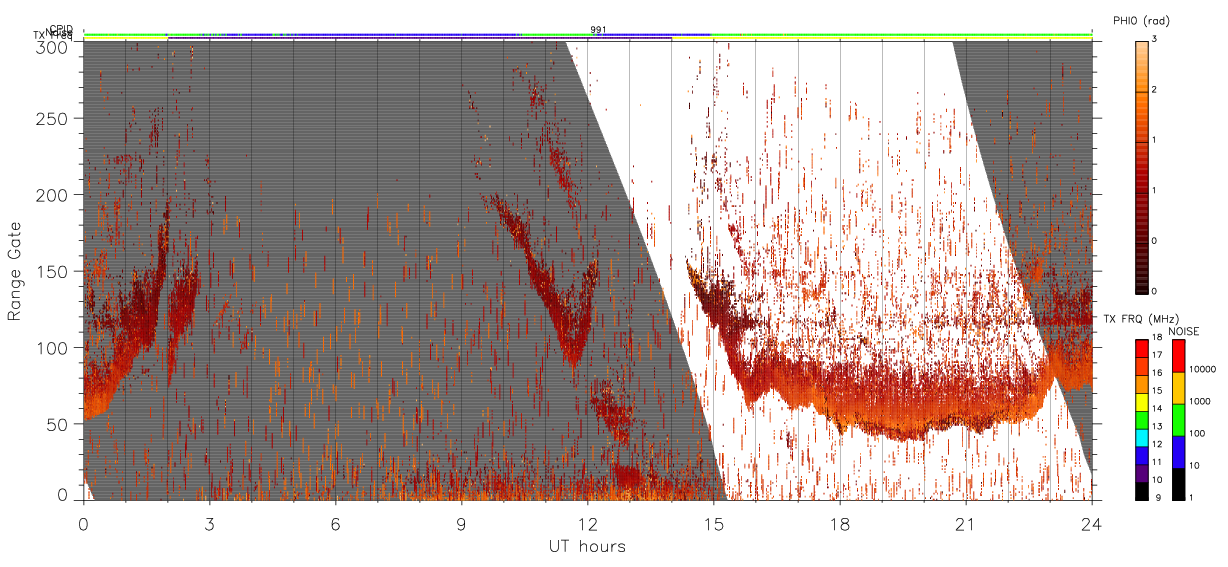Click the green 13-14 MHz TX FRQ swatch
1228x567 pixels.
[x=1142, y=420]
